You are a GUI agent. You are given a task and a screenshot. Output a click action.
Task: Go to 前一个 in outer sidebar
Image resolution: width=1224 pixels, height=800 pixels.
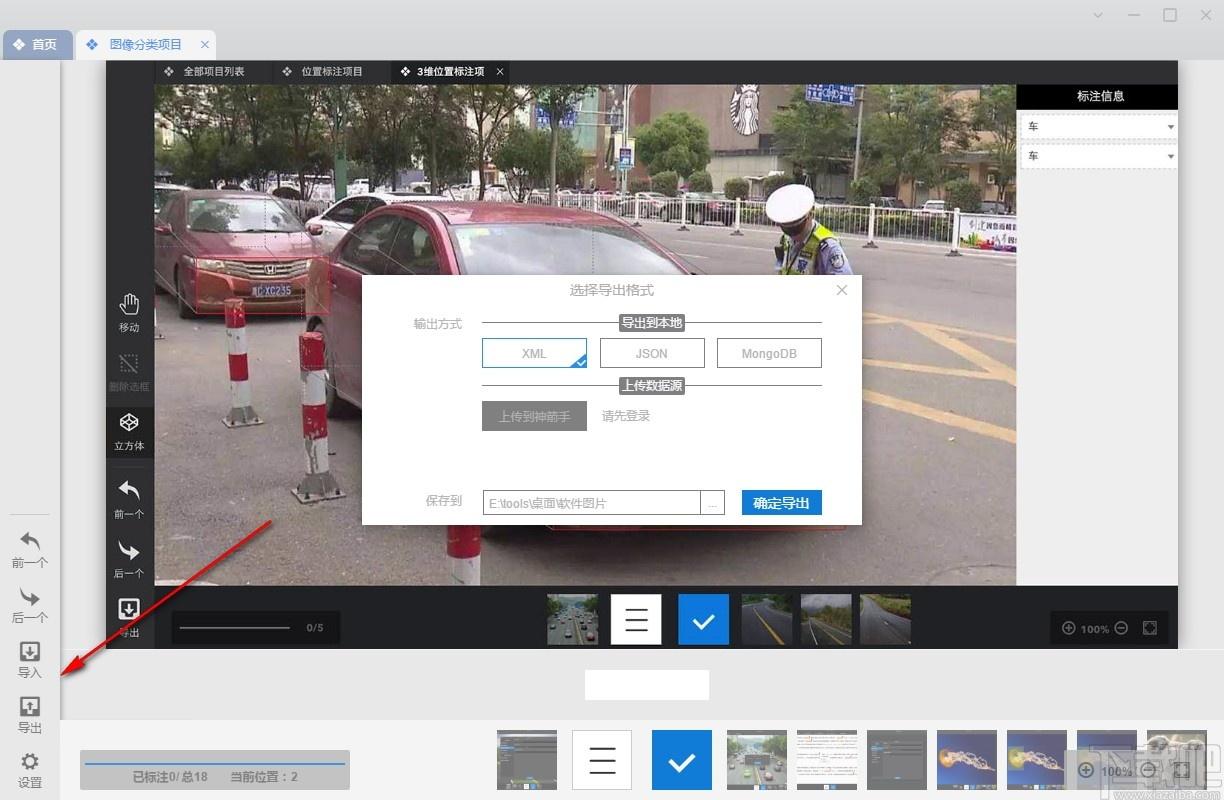30,550
